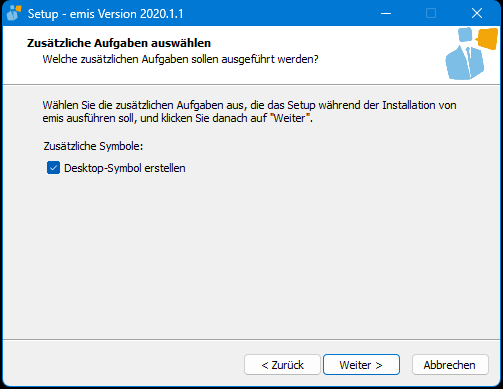Click the 'Zusätzliche Aufgaben auswählen' heading
Screen dimensions: 503x389
click(x=119, y=43)
